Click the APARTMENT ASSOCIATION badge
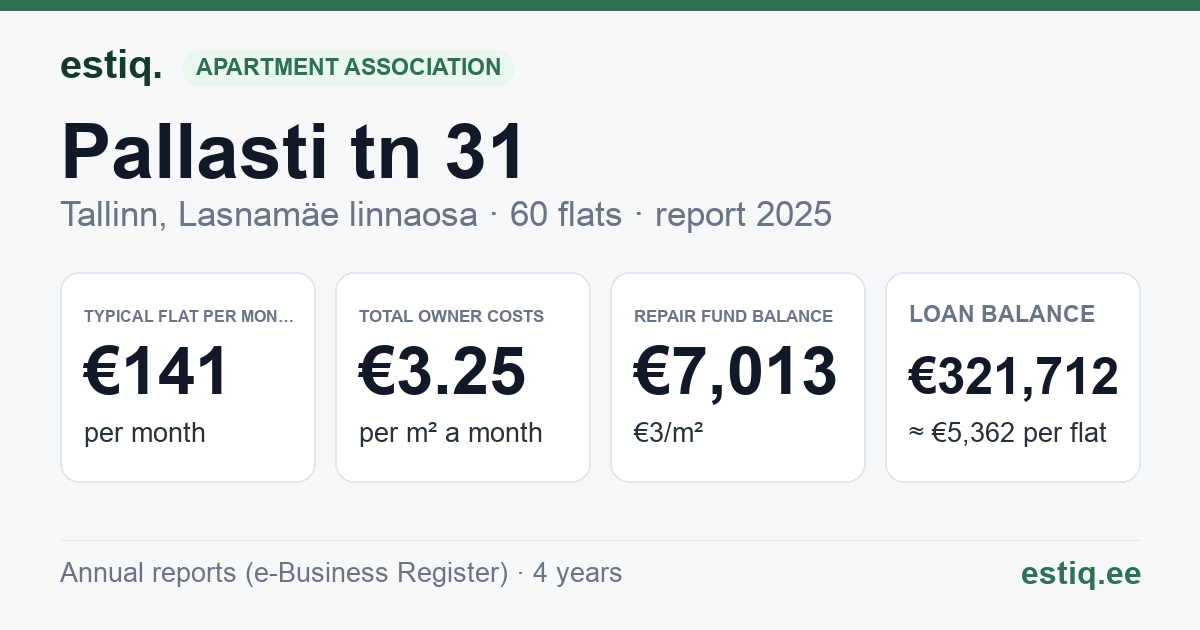Viewport: 1200px width, 630px height. coord(348,68)
